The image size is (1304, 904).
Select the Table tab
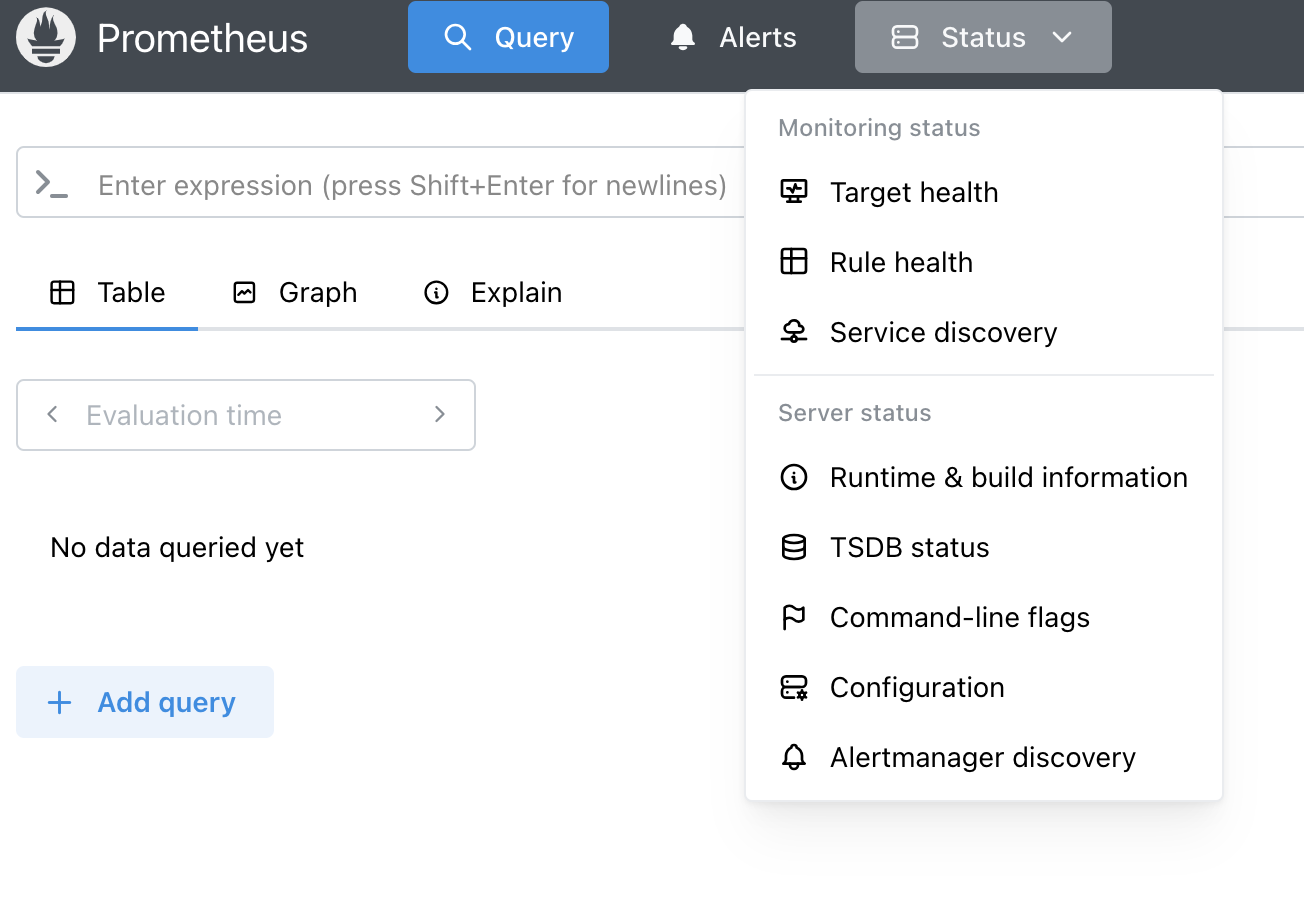108,292
